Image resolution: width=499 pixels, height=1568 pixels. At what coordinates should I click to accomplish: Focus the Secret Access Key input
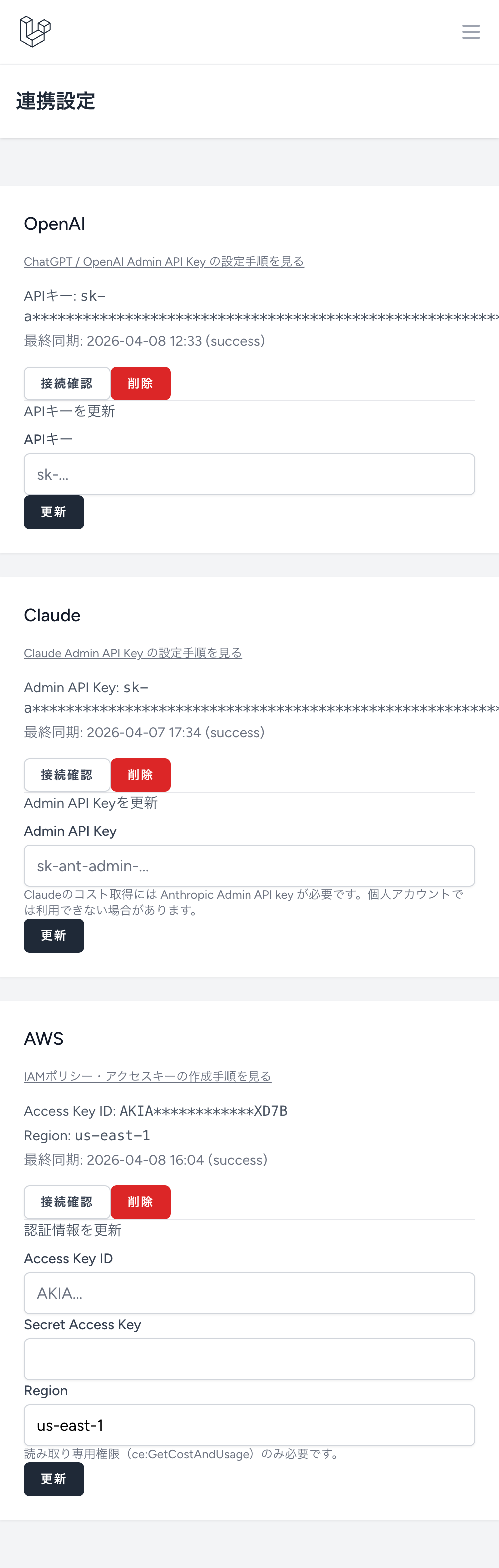[x=249, y=1359]
